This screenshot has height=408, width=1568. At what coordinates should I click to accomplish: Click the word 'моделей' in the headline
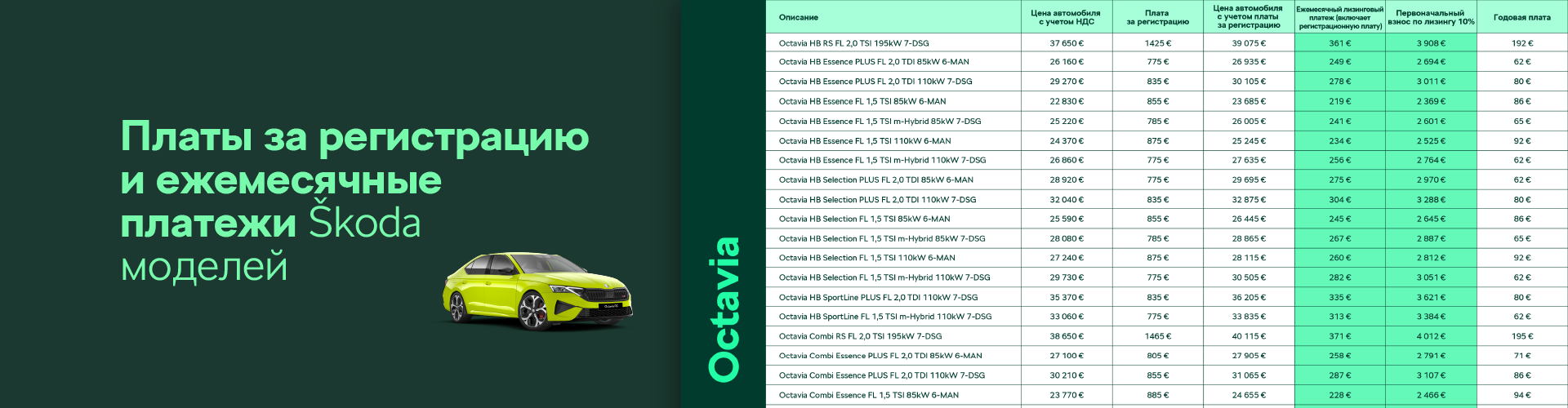pyautogui.click(x=204, y=266)
